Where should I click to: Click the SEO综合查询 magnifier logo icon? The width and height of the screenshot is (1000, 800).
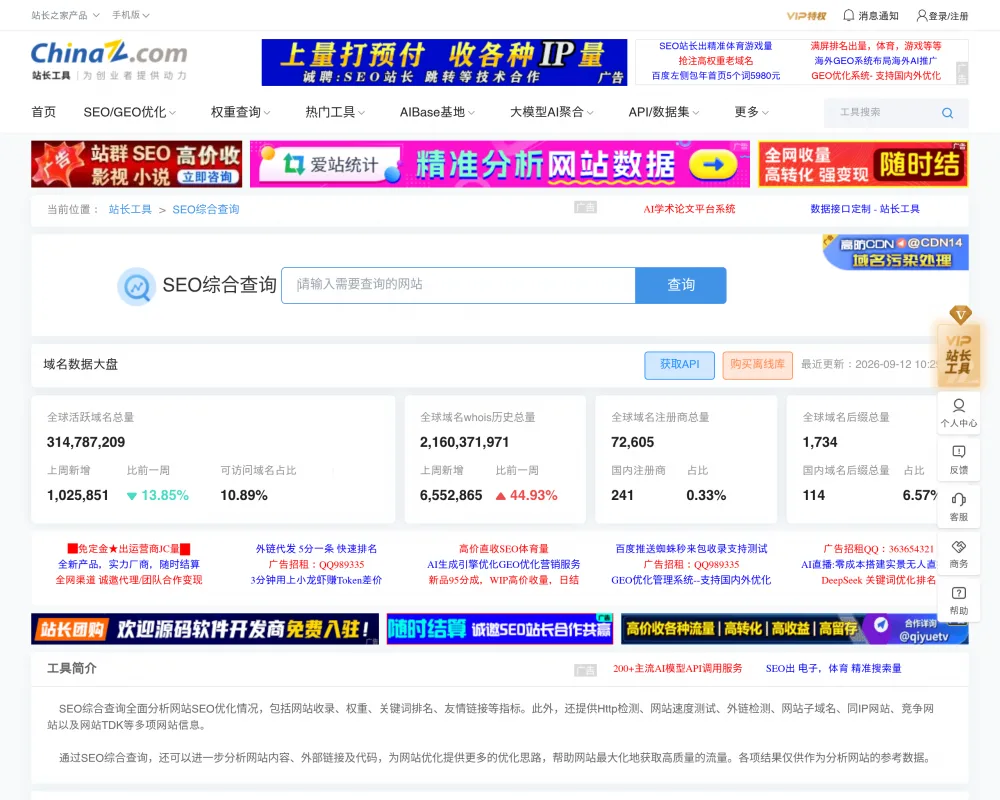tap(136, 286)
